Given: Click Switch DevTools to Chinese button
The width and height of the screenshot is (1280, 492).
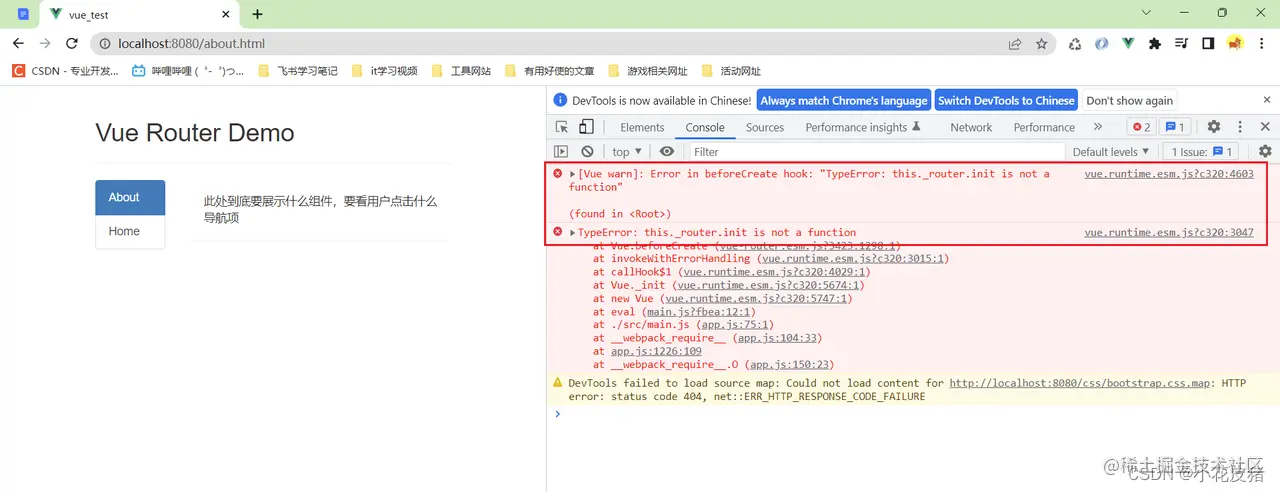Looking at the screenshot, I should coord(1006,100).
